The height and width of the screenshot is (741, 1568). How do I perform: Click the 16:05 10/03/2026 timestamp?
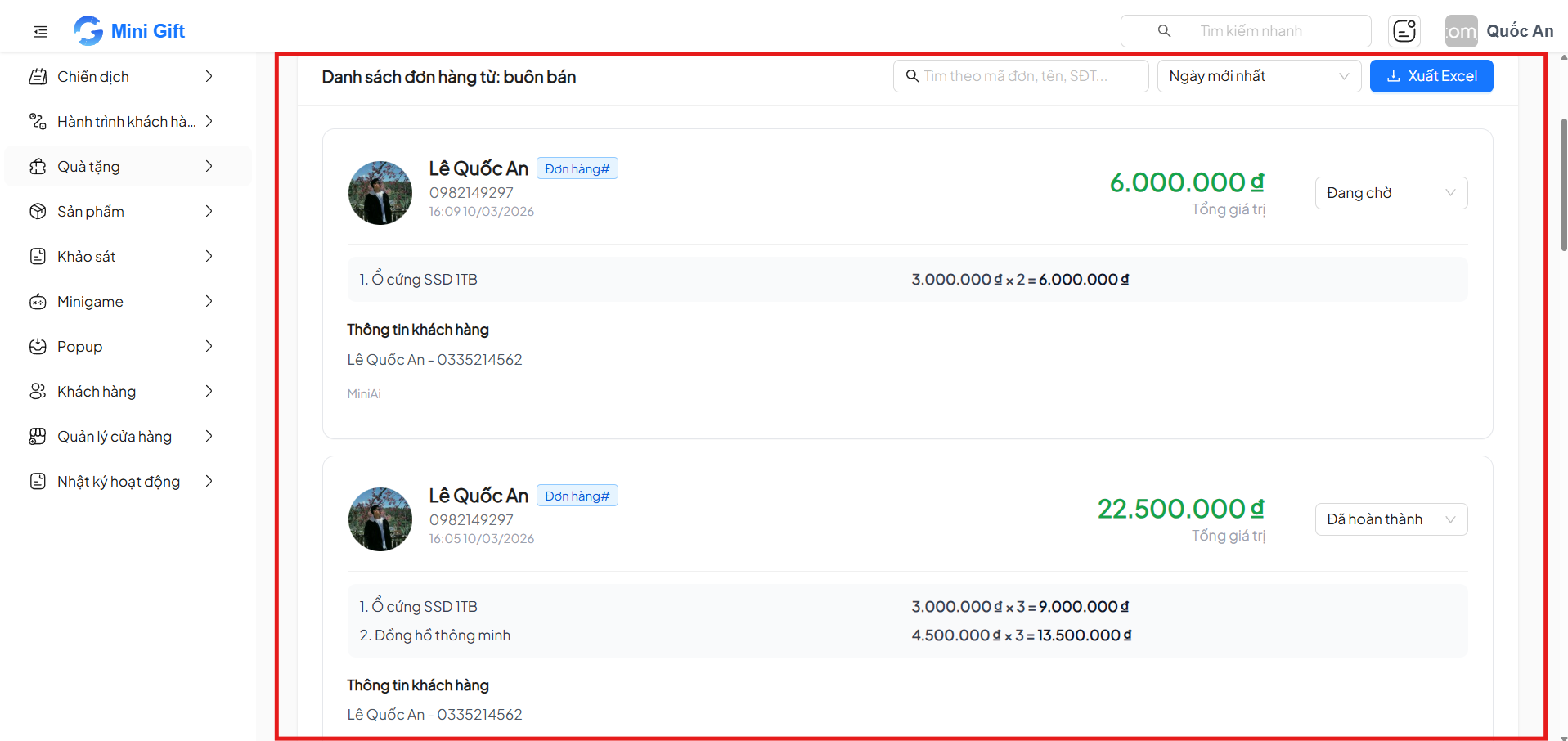[x=482, y=539]
